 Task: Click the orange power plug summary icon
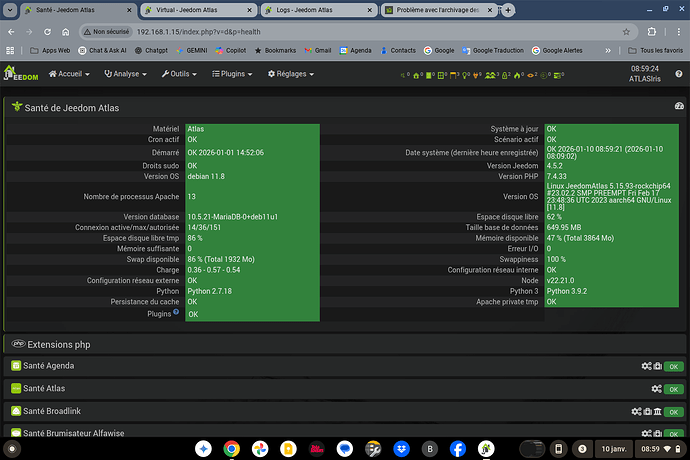[x=476, y=75]
